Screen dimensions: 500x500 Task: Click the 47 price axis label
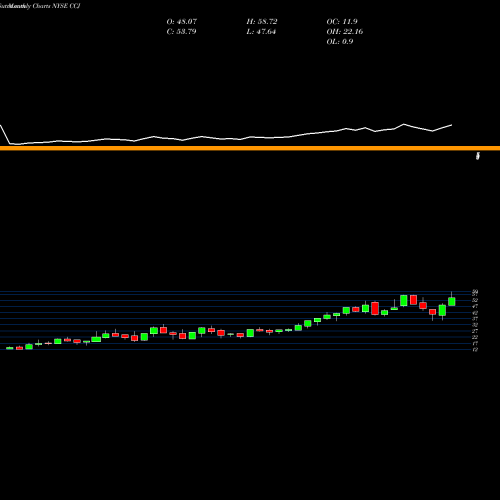tap(475, 306)
